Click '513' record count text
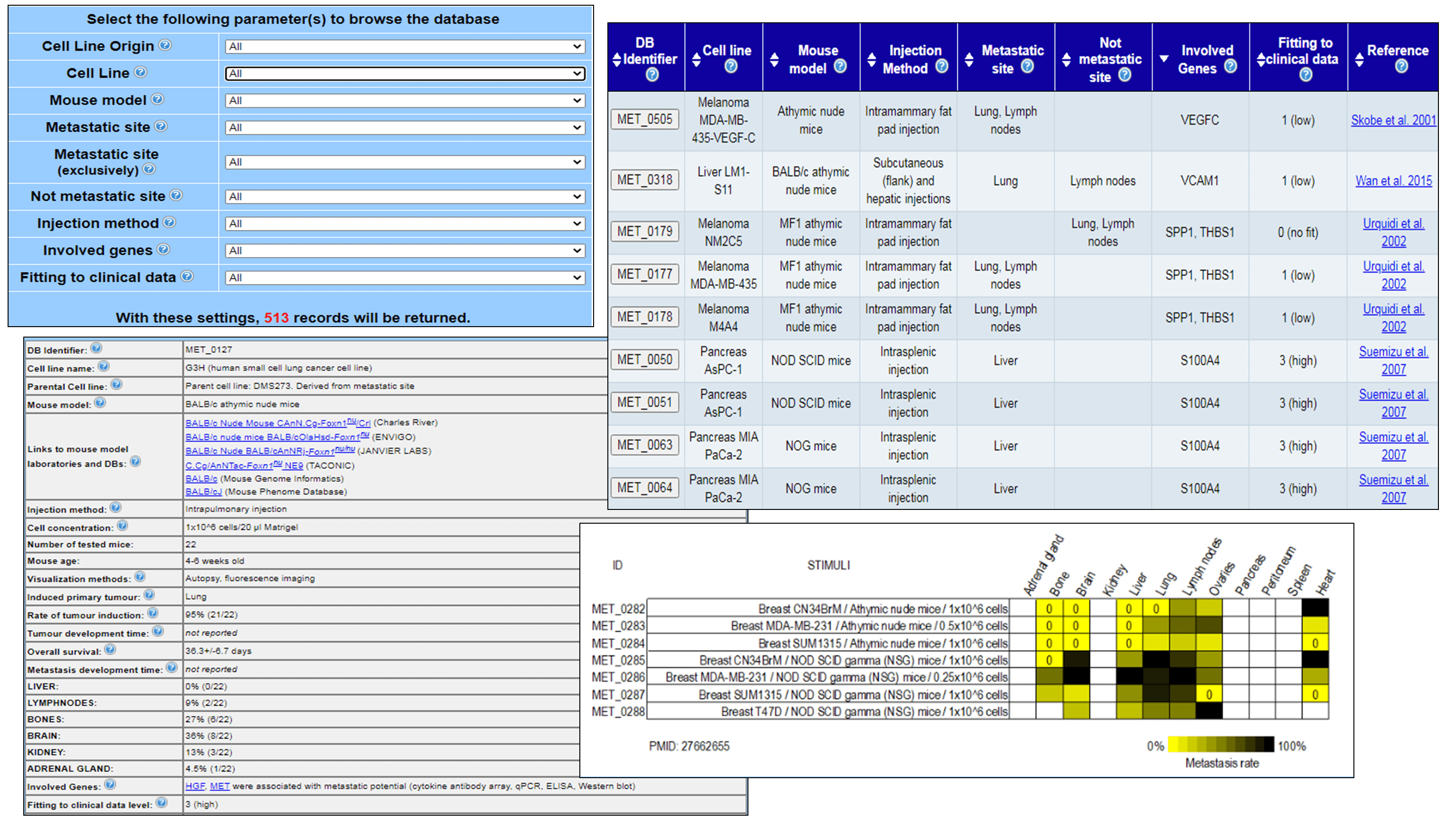 pos(276,318)
